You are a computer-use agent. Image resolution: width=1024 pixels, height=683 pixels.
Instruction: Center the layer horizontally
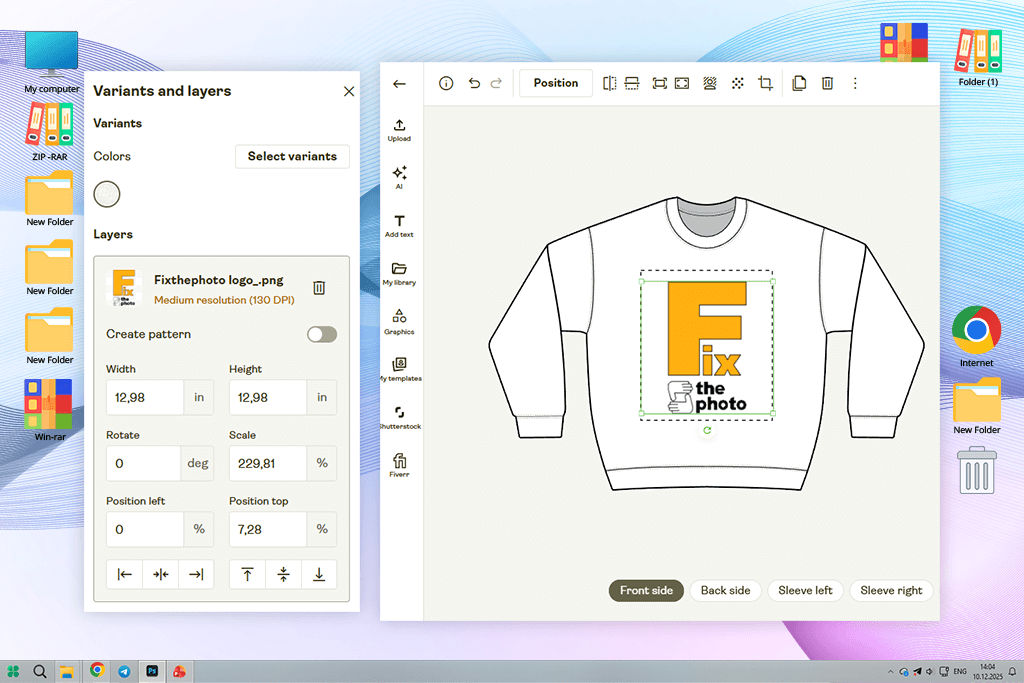point(161,575)
